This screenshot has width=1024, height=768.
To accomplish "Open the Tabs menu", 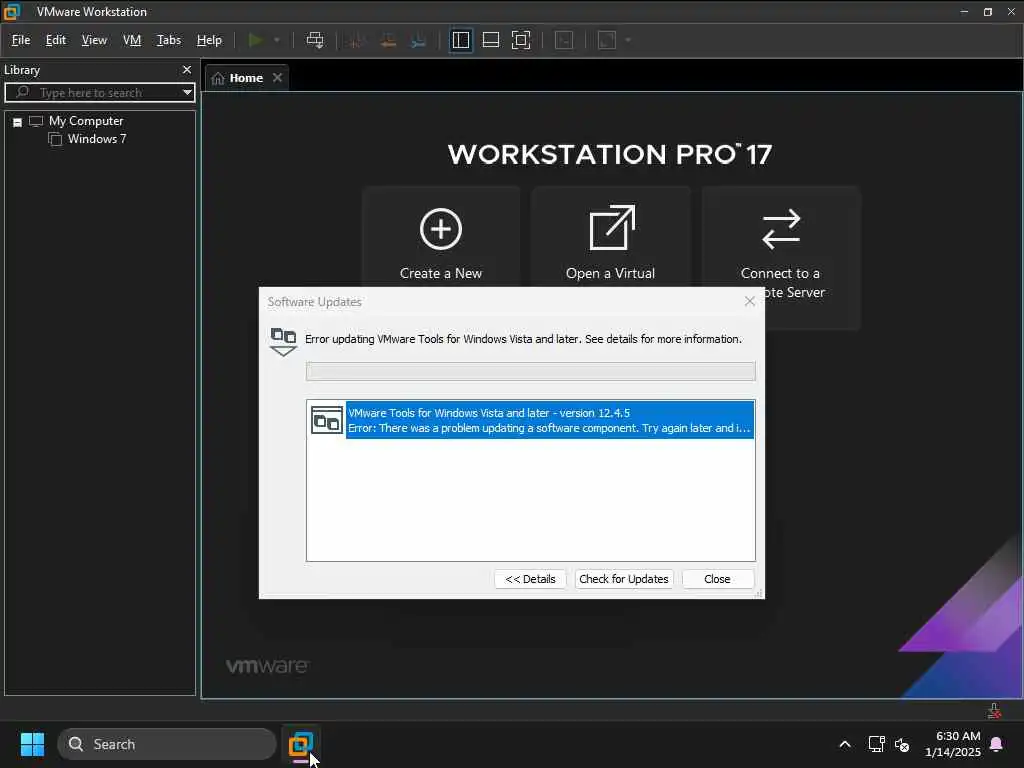I will click(168, 40).
